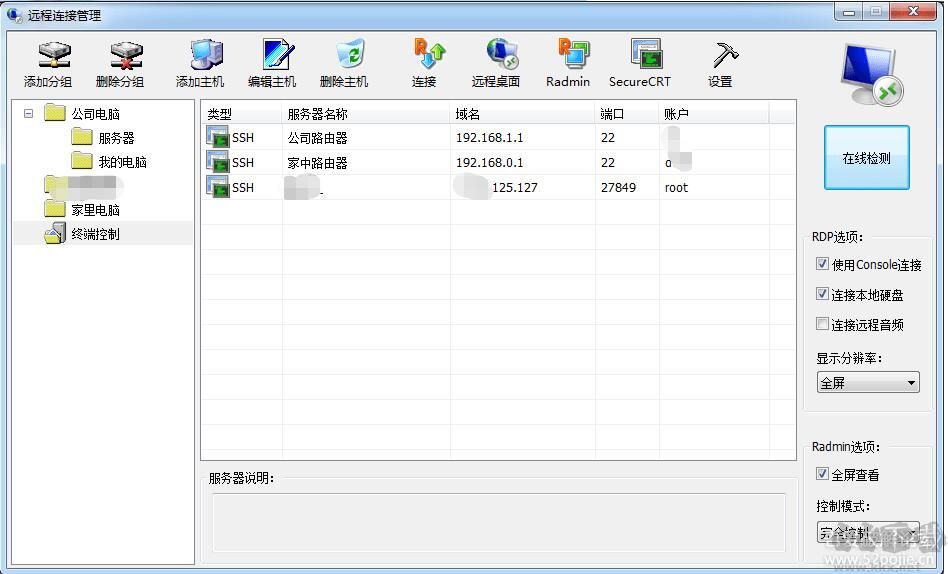Click the 公司电脑 folder icon

point(55,113)
